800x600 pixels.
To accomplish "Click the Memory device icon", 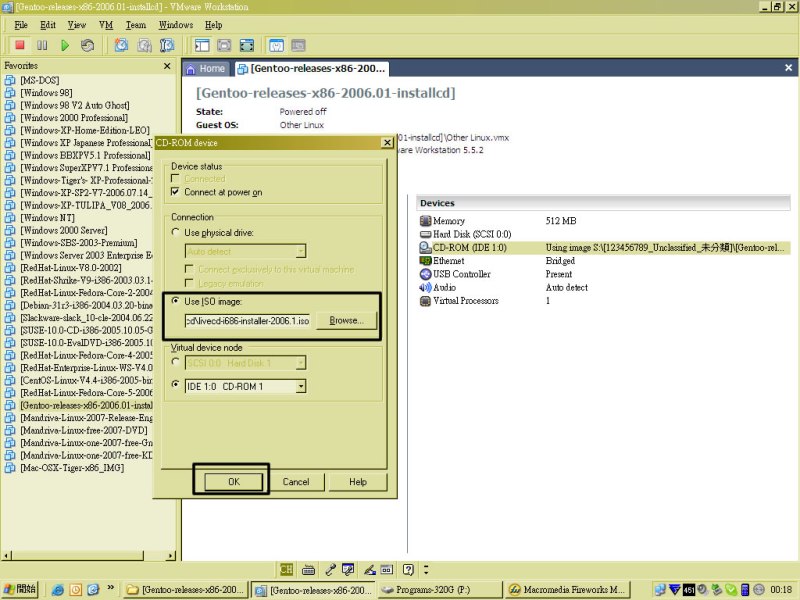I will click(425, 221).
